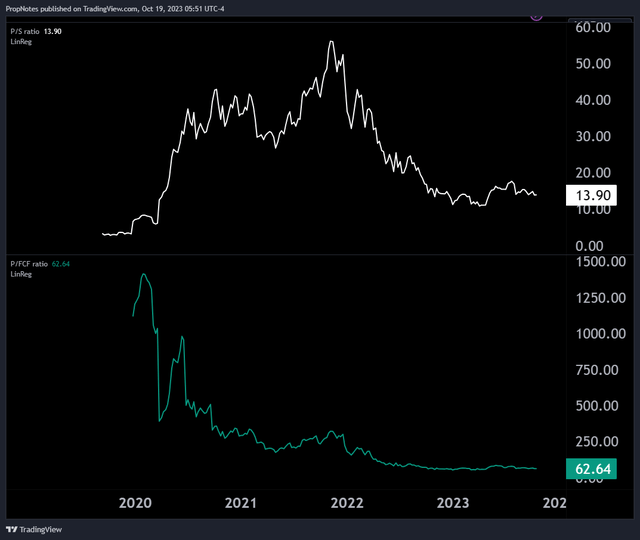Click the 750.00 level on the P/FCF axis
The height and width of the screenshot is (540, 640).
pos(598,370)
